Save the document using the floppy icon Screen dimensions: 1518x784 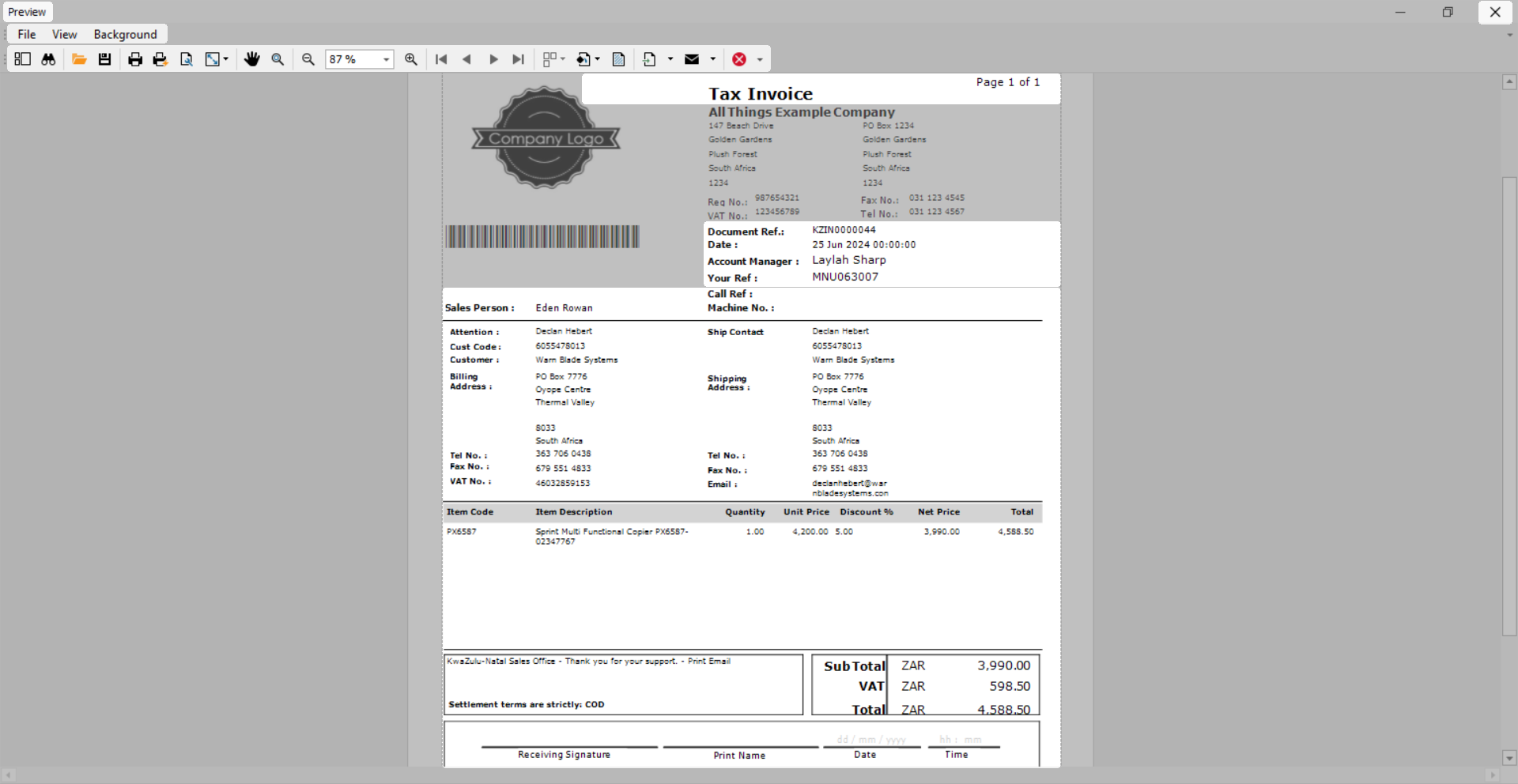[104, 59]
